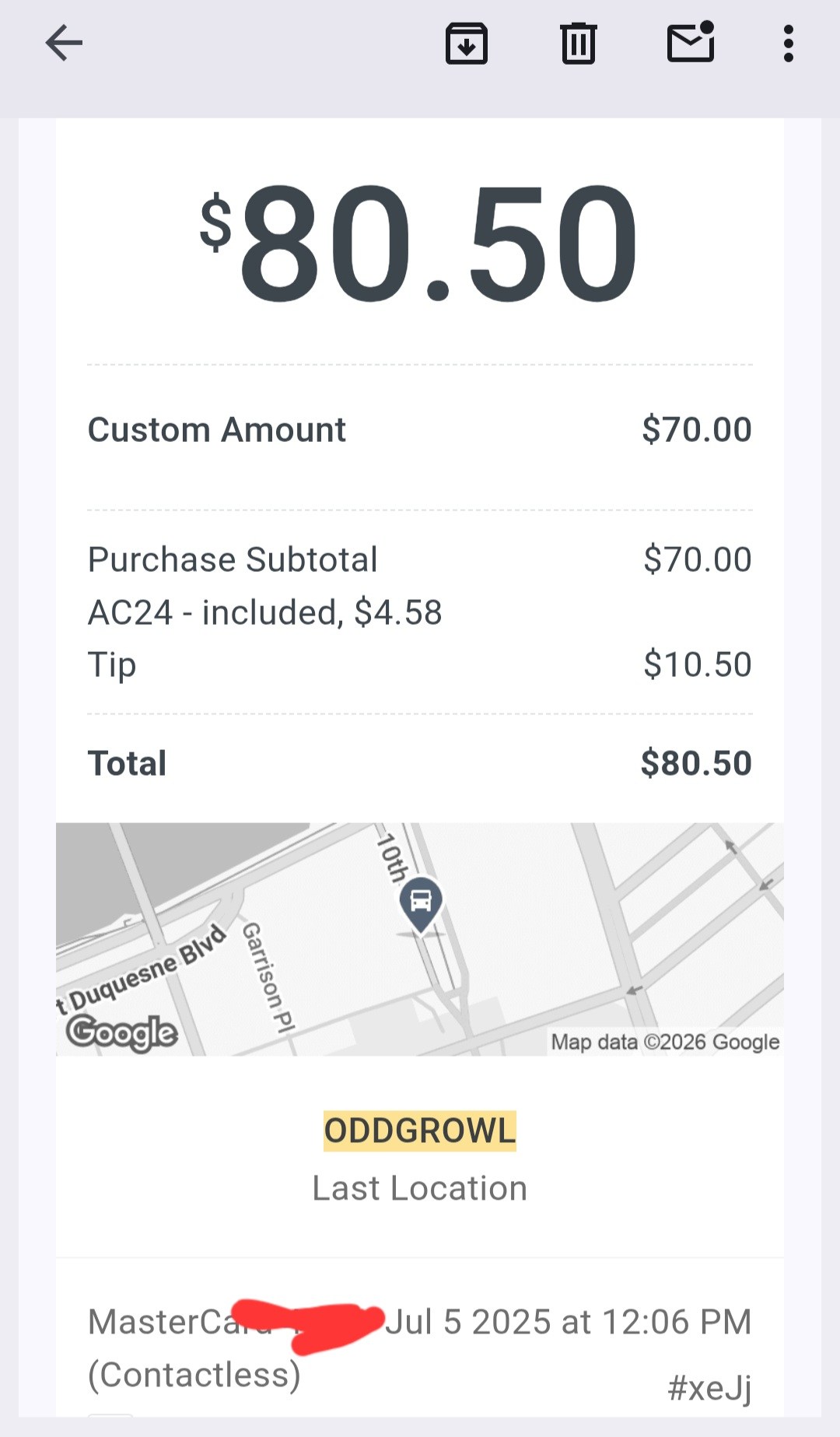Tap the Tip amount $10.50
The height and width of the screenshot is (1437, 840).
697,664
